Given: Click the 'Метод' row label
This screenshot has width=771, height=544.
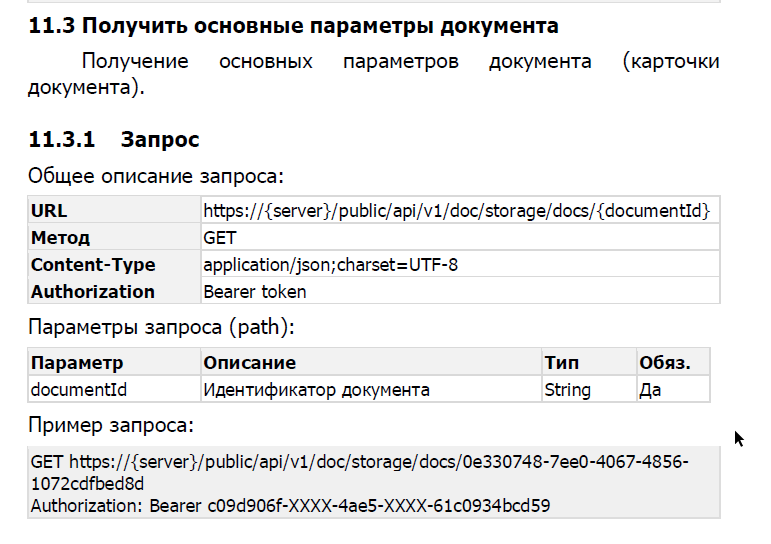Looking at the screenshot, I should click(x=61, y=238).
